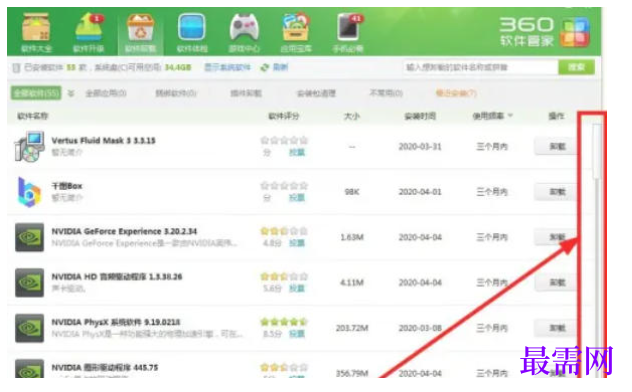Click the vertical scrollbar thumb of the list
This screenshot has height=392, width=632.
pyautogui.click(x=597, y=152)
